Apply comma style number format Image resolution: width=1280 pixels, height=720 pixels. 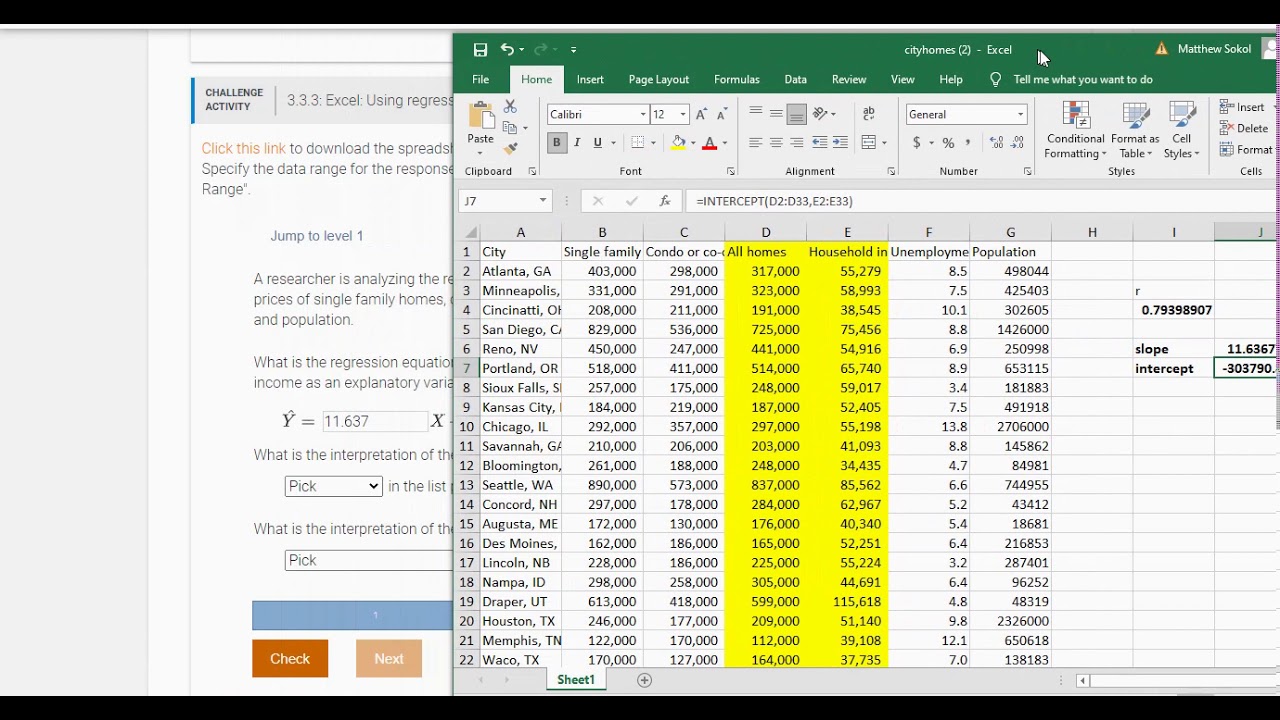tap(967, 143)
